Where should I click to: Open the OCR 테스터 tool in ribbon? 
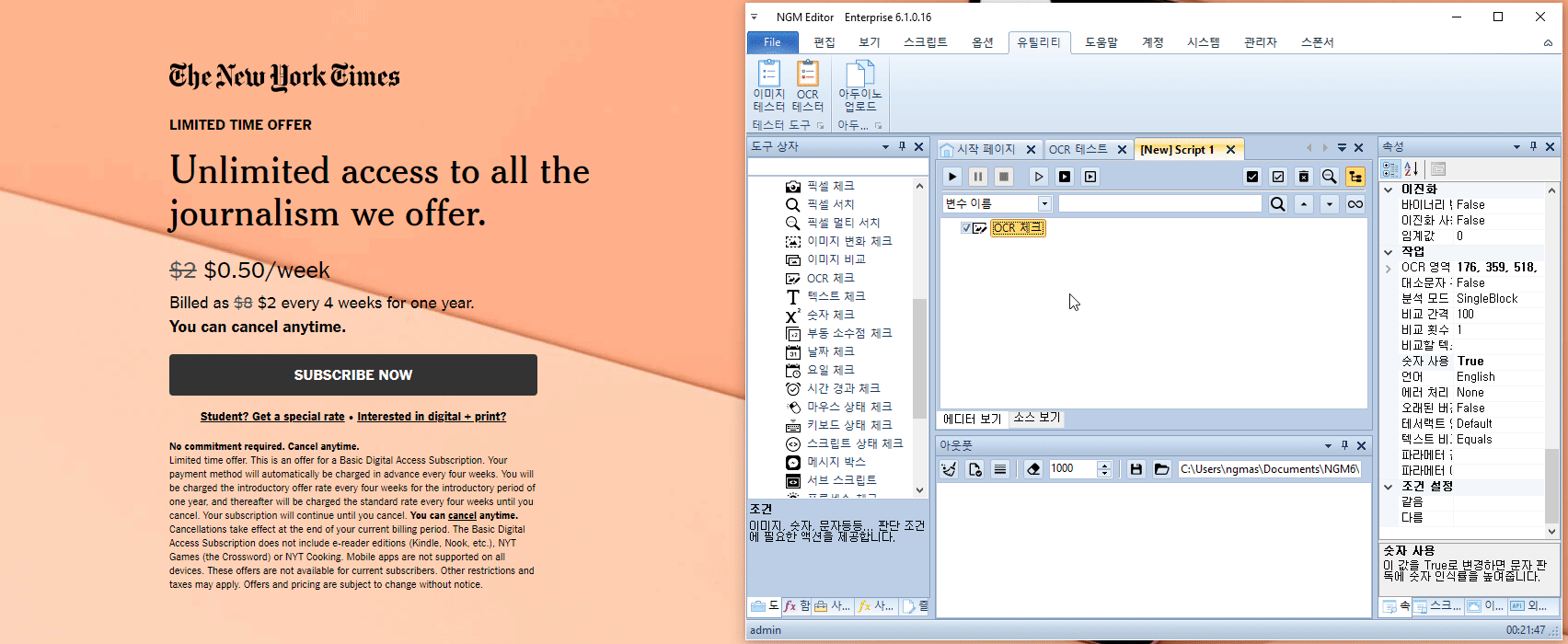[x=808, y=86]
